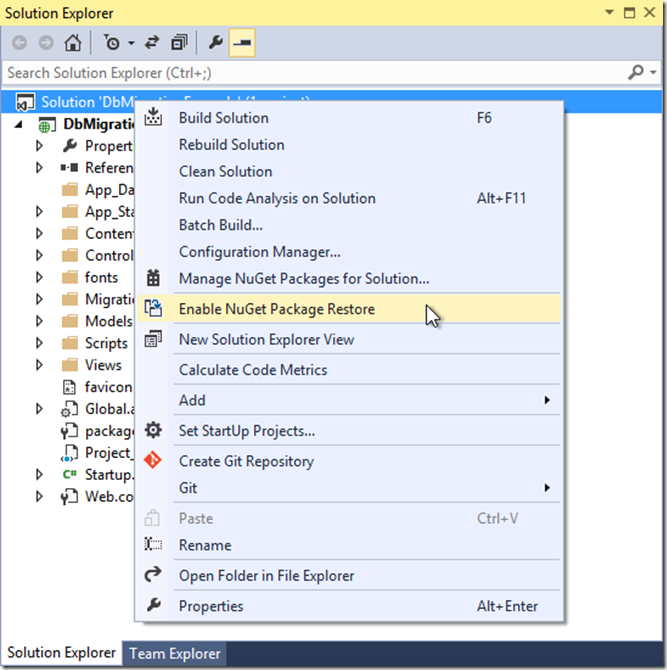This screenshot has height=670, width=667.
Task: Click the Collapse All icon in toolbar
Action: [x=179, y=43]
